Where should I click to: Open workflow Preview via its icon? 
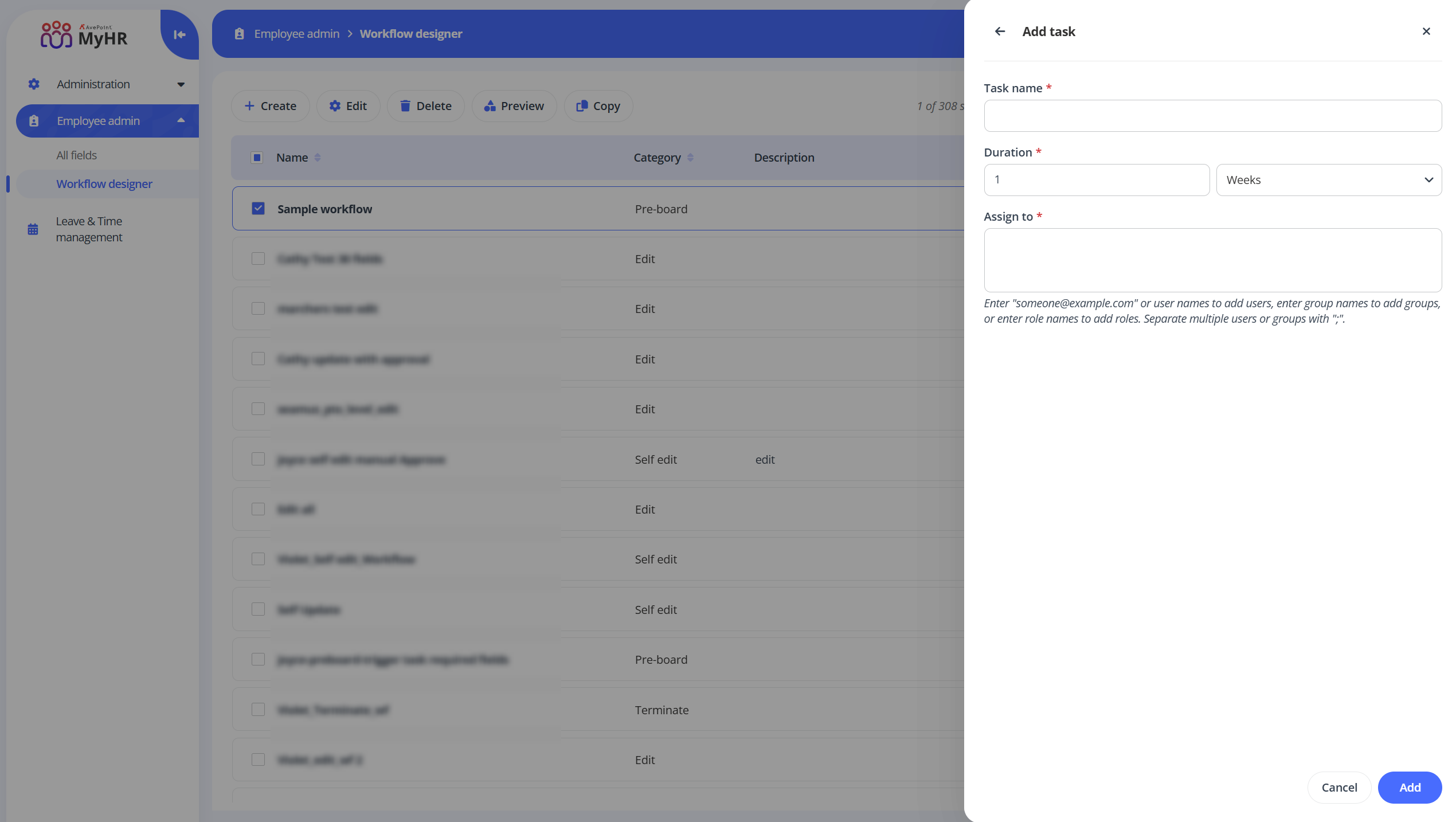(x=490, y=105)
